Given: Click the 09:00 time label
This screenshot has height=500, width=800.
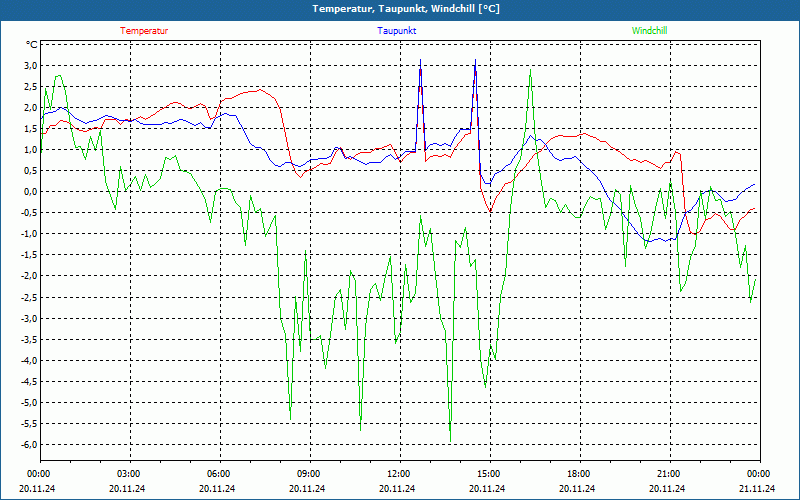Looking at the screenshot, I should [307, 474].
